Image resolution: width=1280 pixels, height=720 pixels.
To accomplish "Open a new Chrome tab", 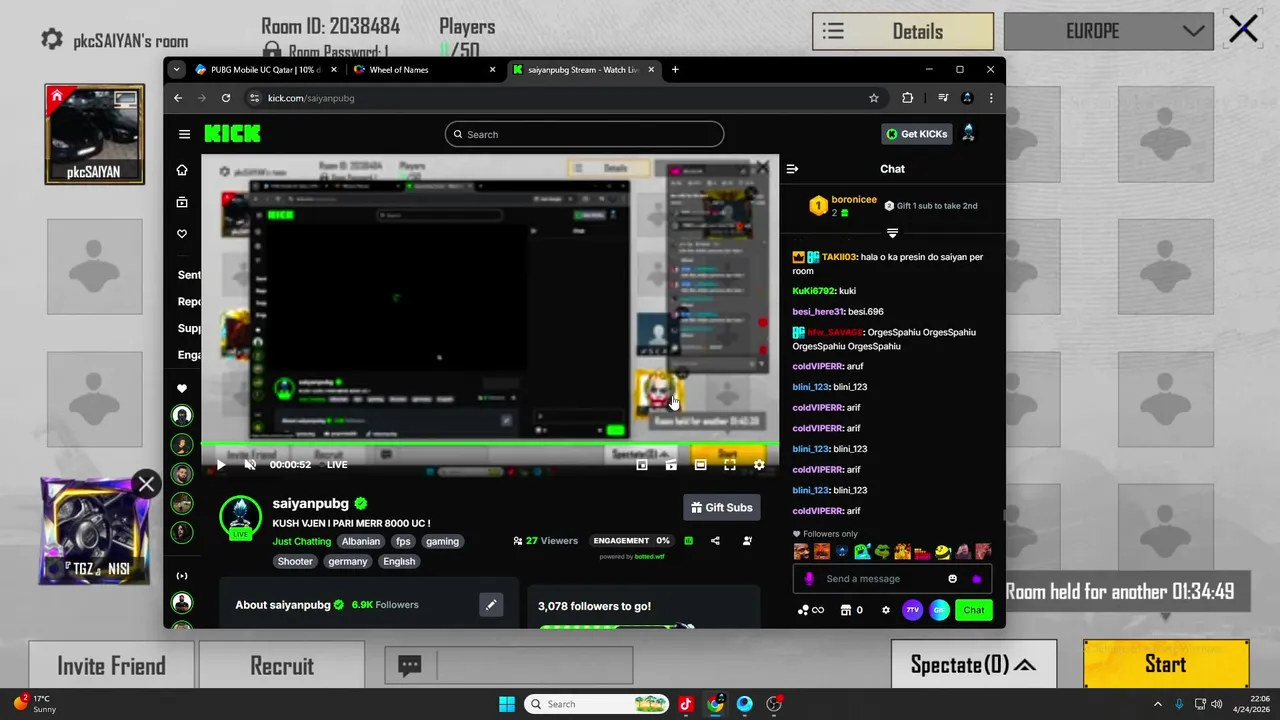I will coord(675,70).
